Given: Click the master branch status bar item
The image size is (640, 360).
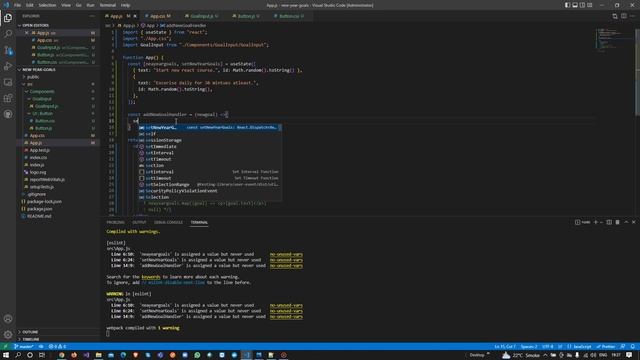Looking at the screenshot, I should 24,347.
